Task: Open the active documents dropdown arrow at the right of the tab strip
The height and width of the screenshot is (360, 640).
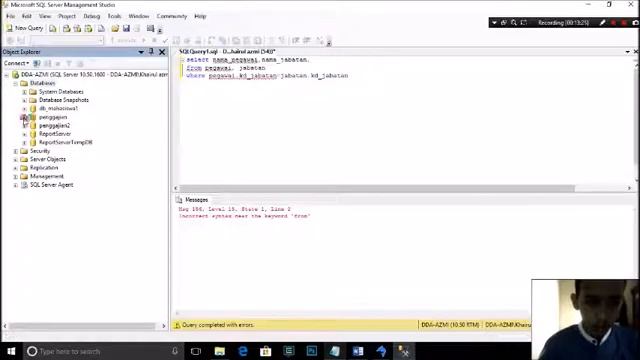Action: coord(628,52)
